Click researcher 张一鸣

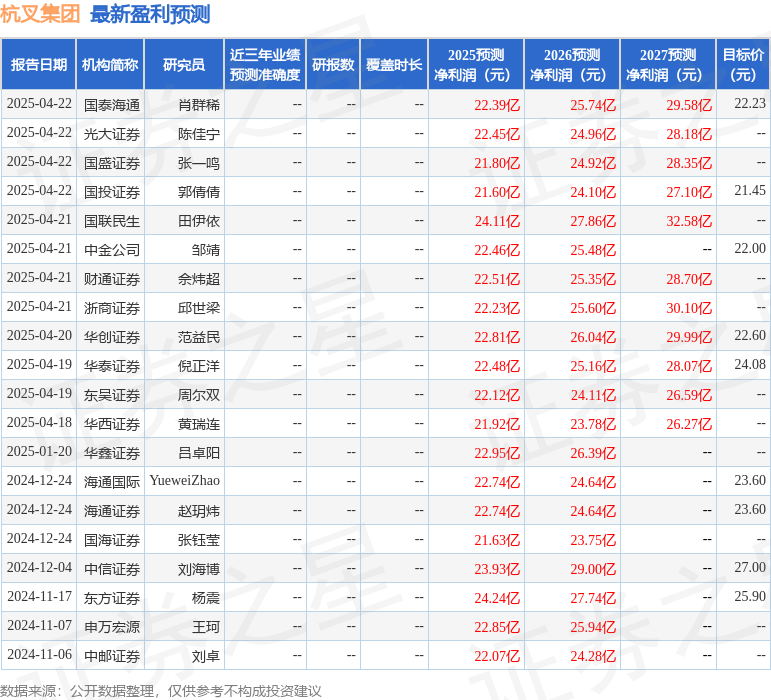[x=199, y=163]
